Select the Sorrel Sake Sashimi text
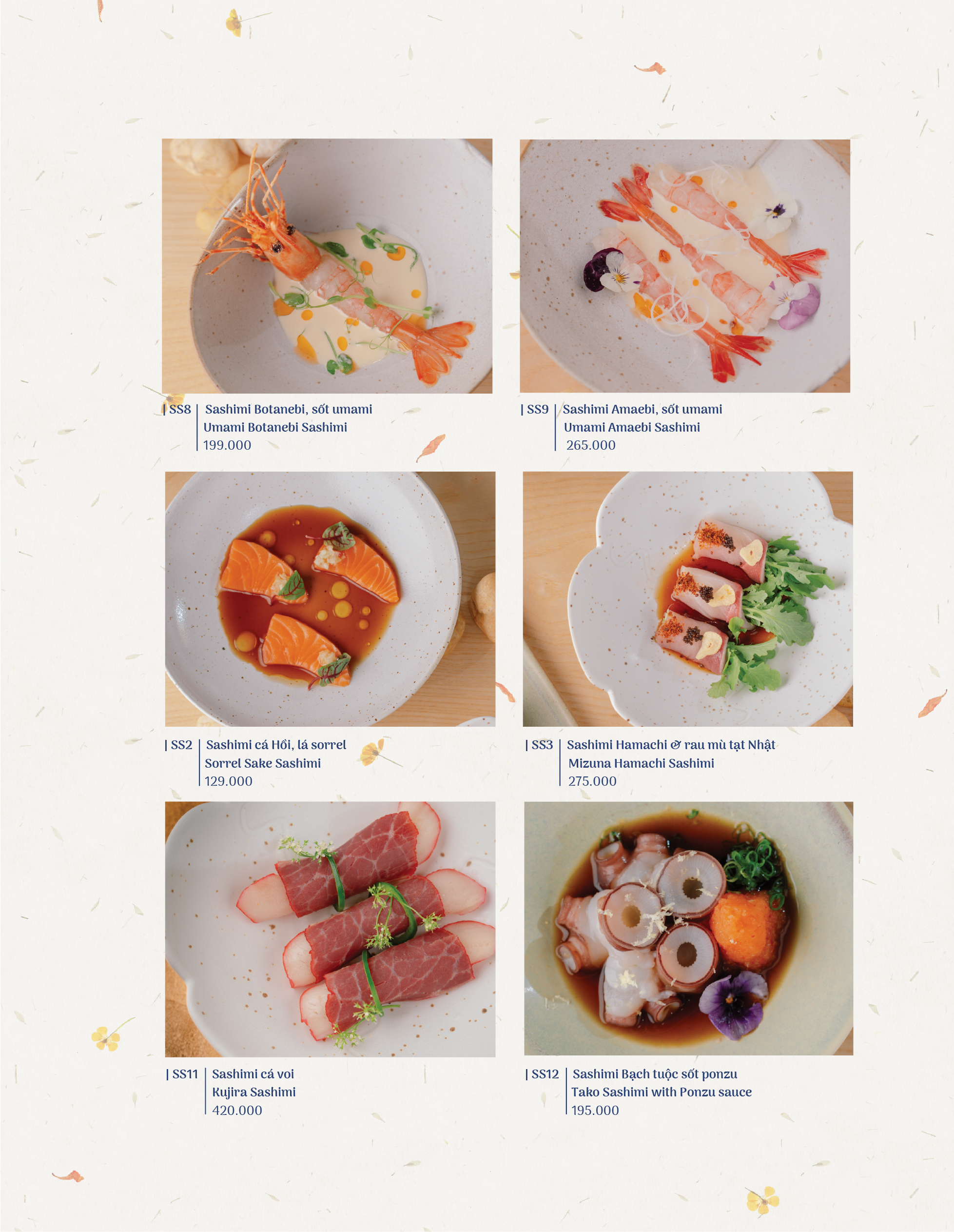This screenshot has width=954, height=1232. (263, 763)
